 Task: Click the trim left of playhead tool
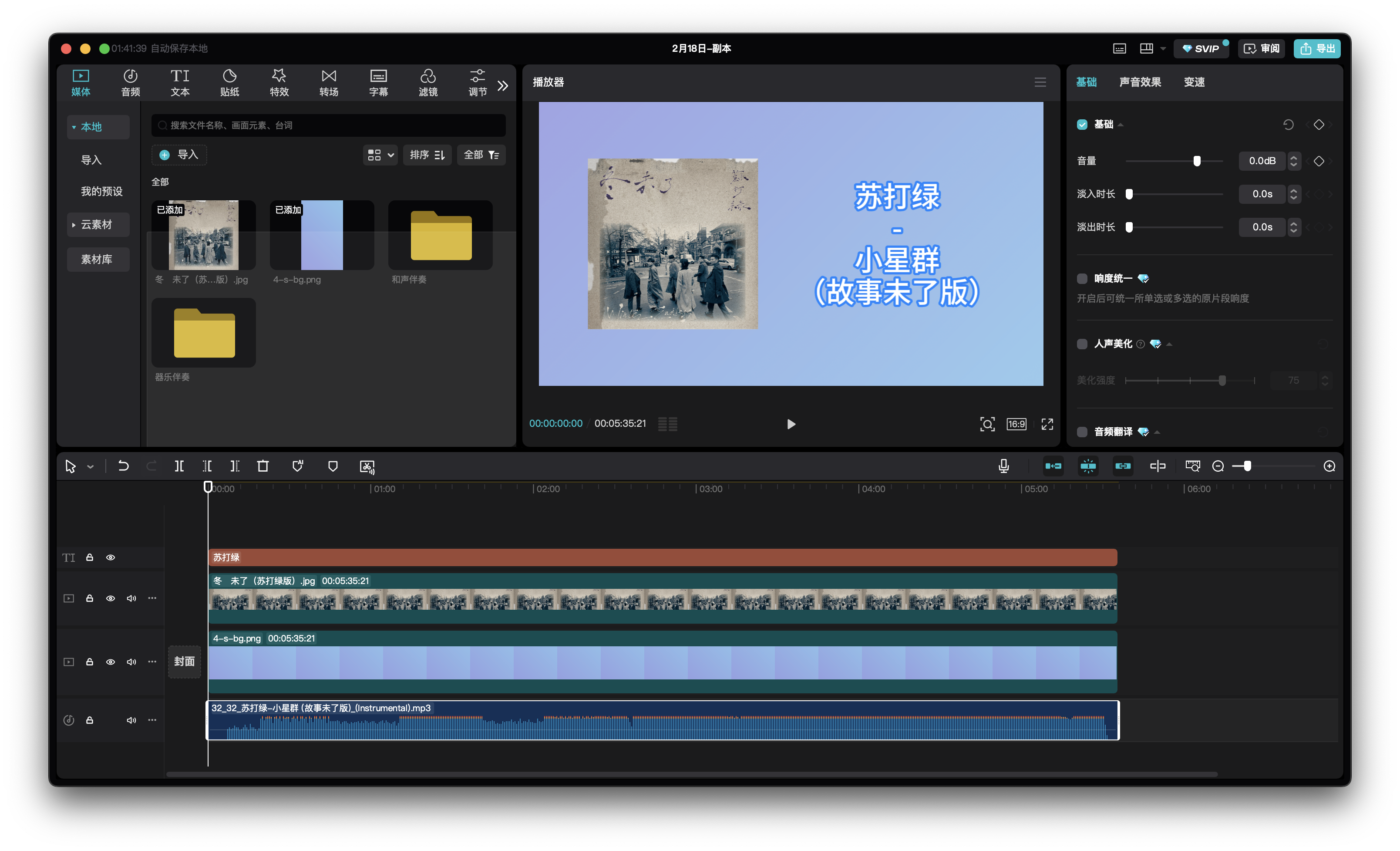(x=207, y=467)
